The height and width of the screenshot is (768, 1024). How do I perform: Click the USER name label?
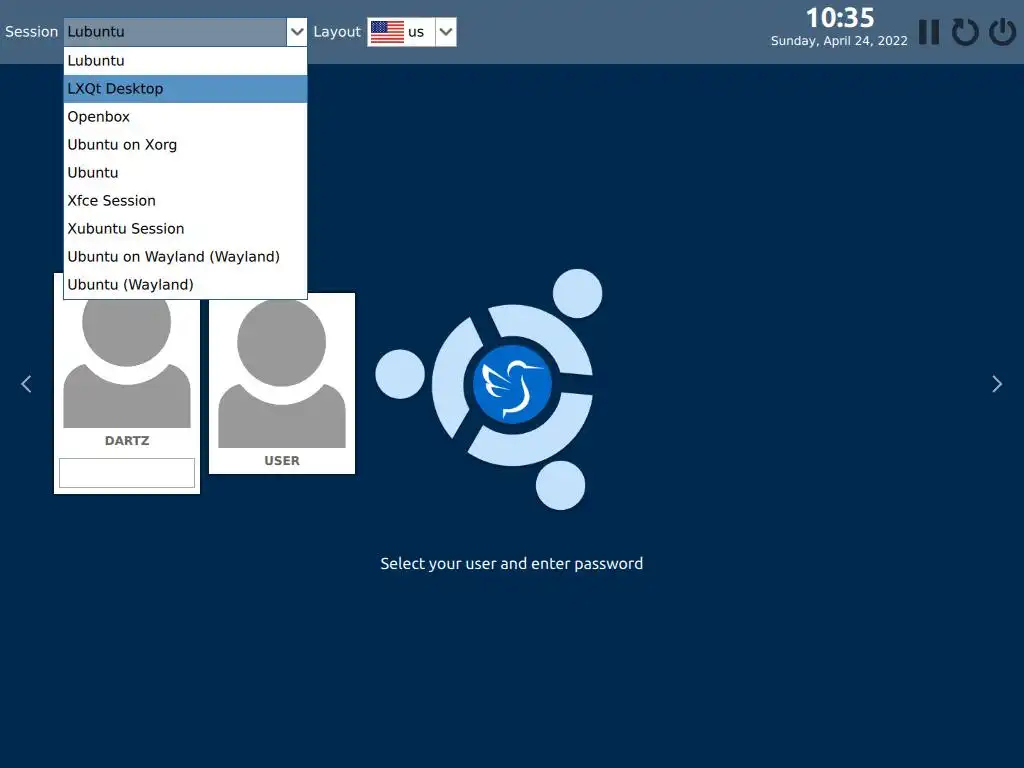click(281, 461)
